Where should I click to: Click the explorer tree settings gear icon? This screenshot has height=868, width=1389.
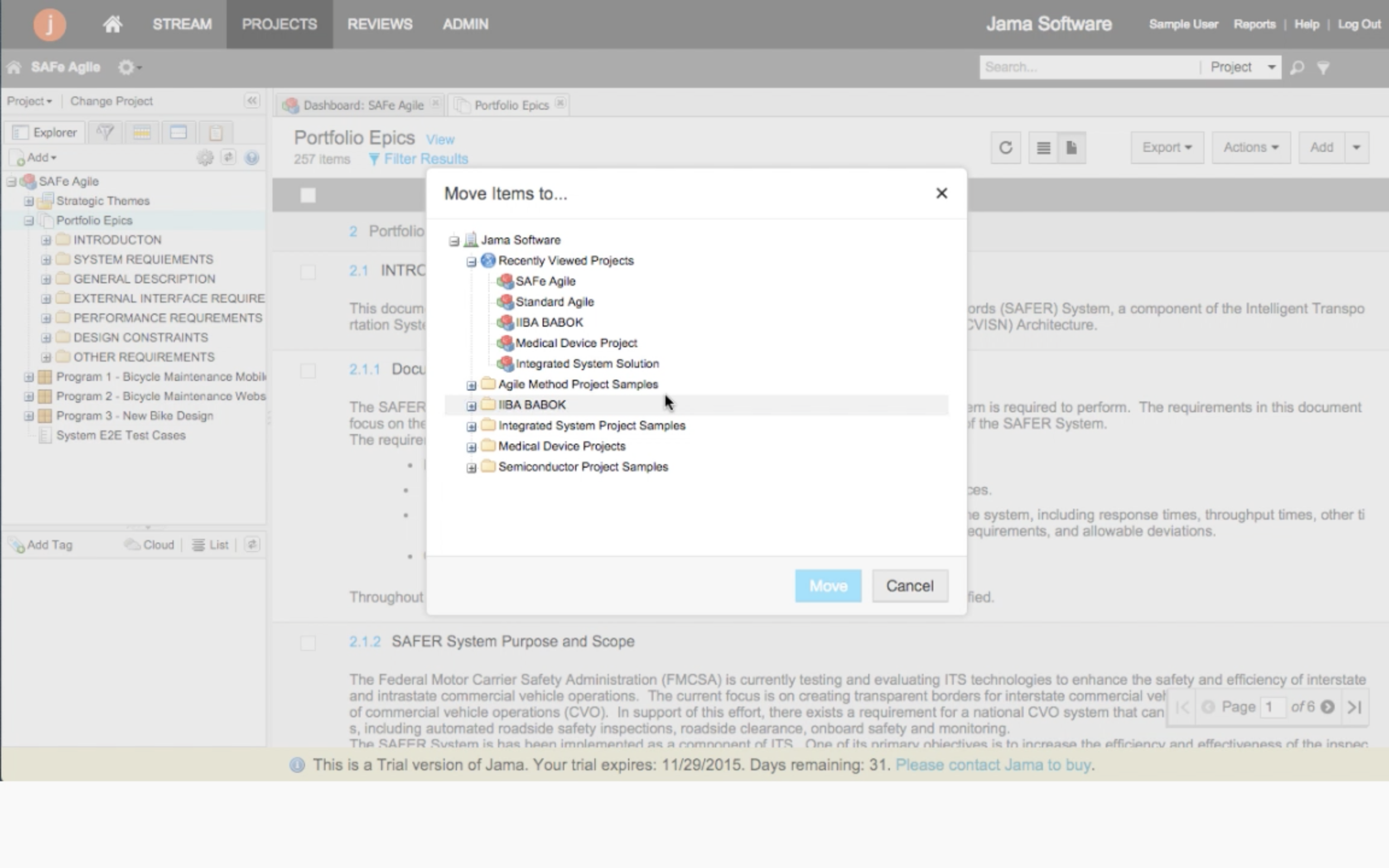(205, 158)
